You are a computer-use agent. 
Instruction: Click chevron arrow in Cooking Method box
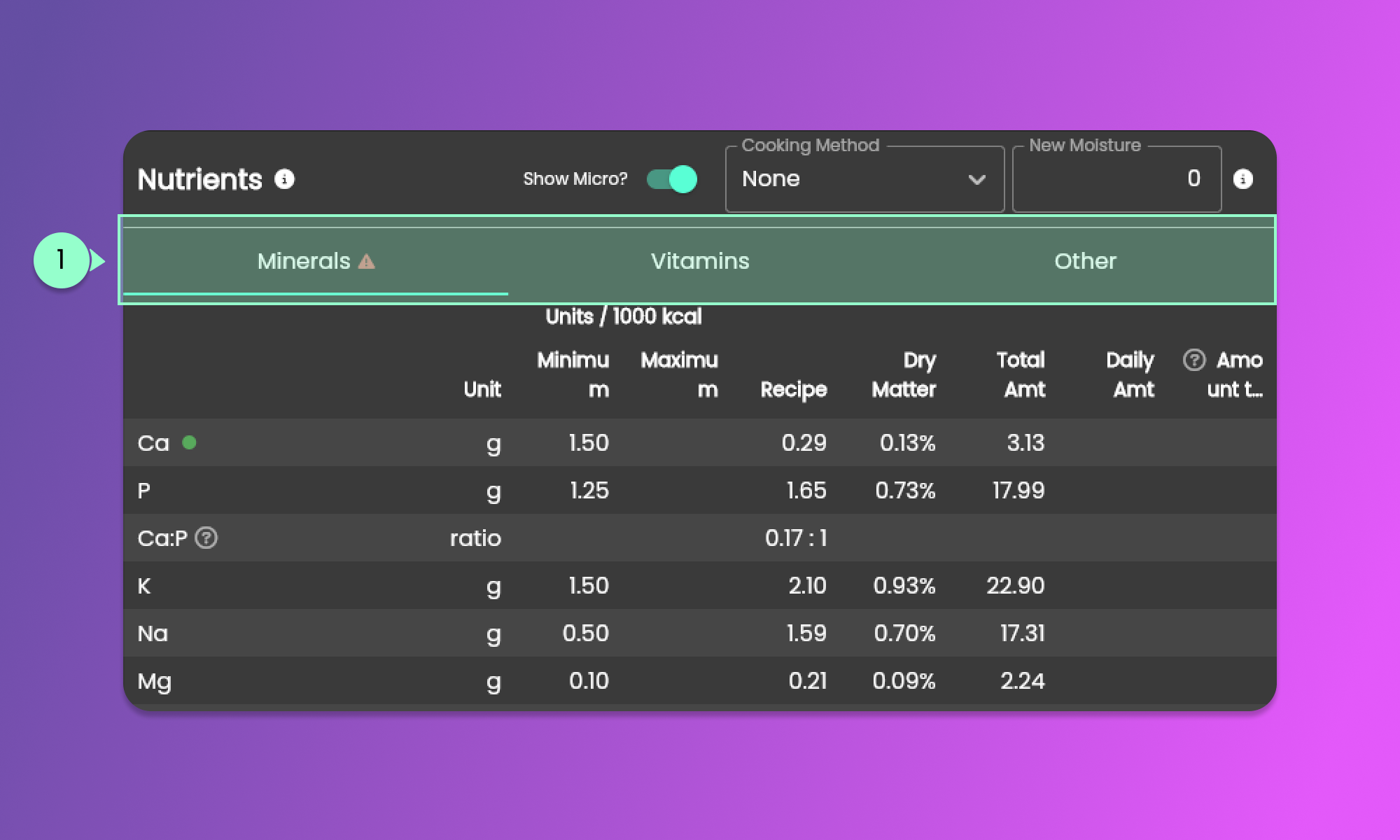point(976,179)
